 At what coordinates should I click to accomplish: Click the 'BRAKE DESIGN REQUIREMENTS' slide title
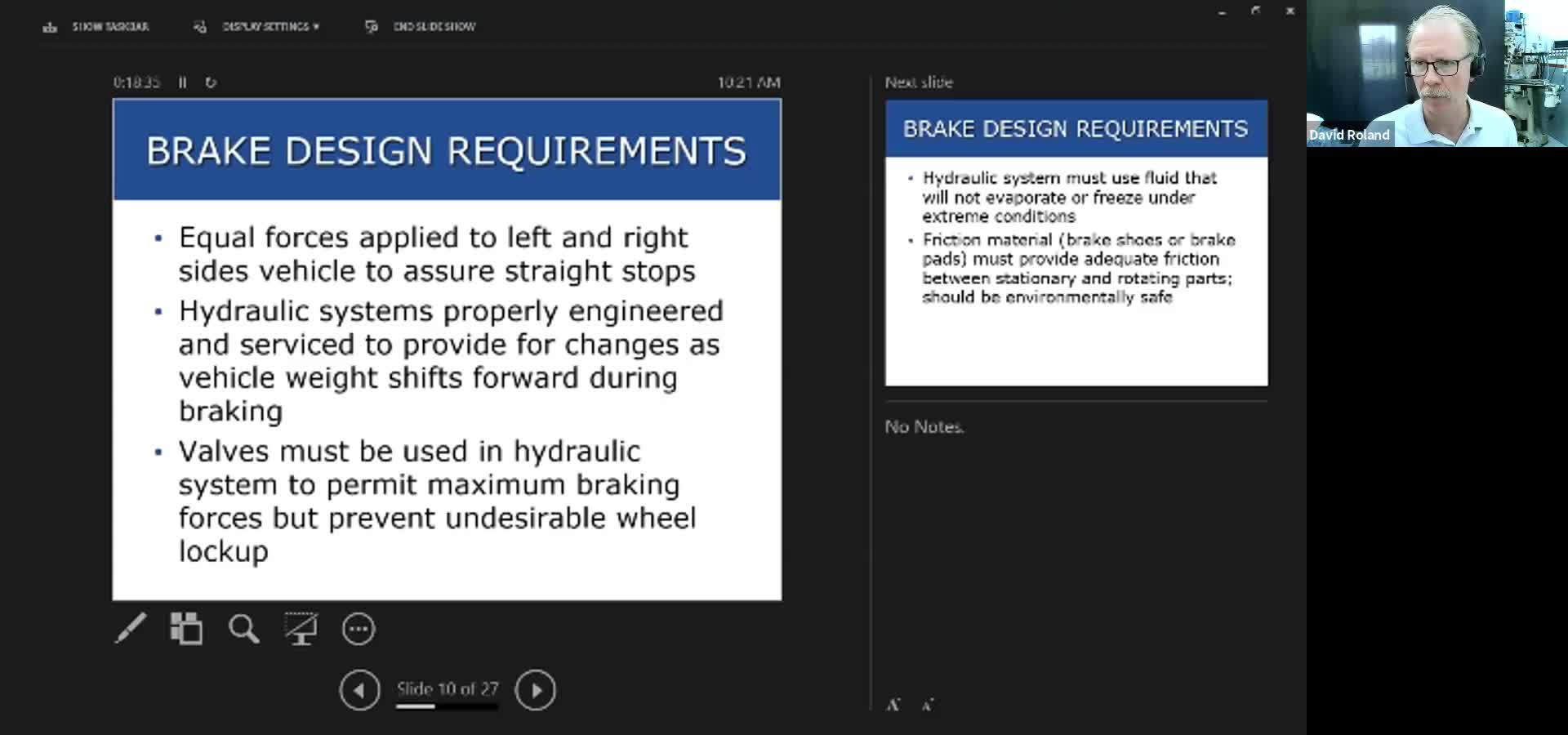[x=447, y=151]
